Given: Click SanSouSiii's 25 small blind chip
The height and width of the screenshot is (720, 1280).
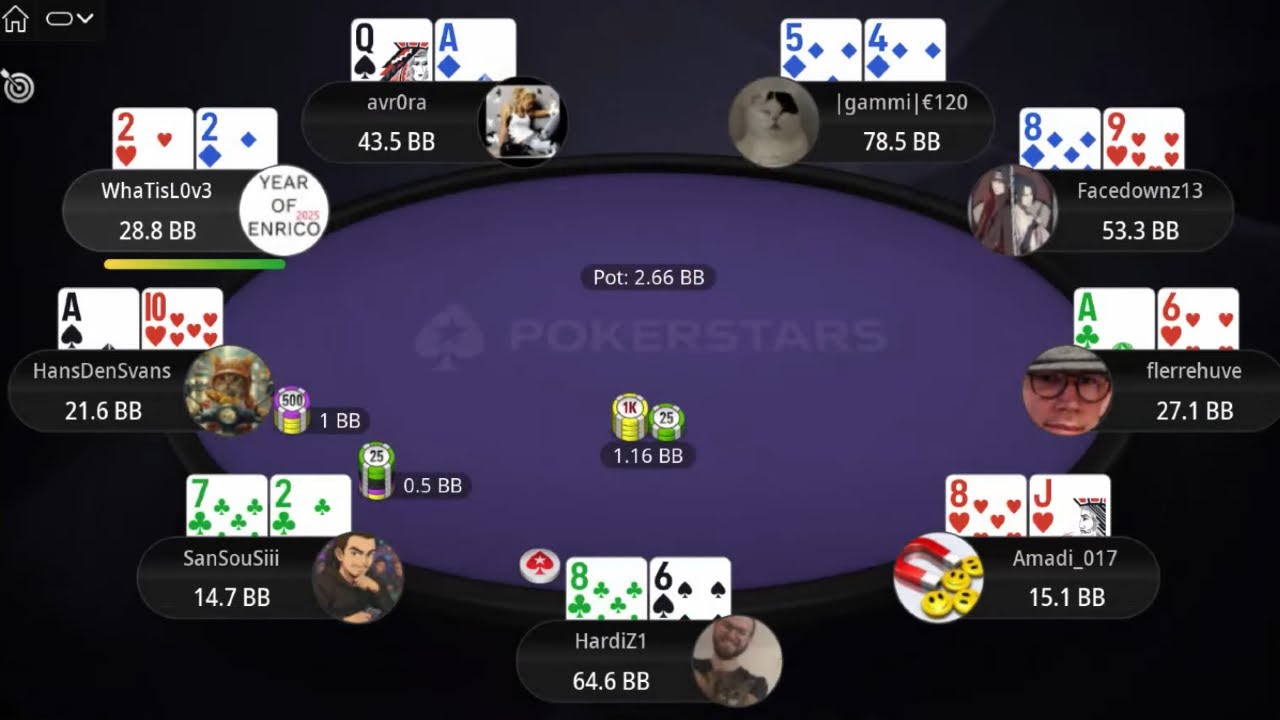Looking at the screenshot, I should pyautogui.click(x=376, y=471).
